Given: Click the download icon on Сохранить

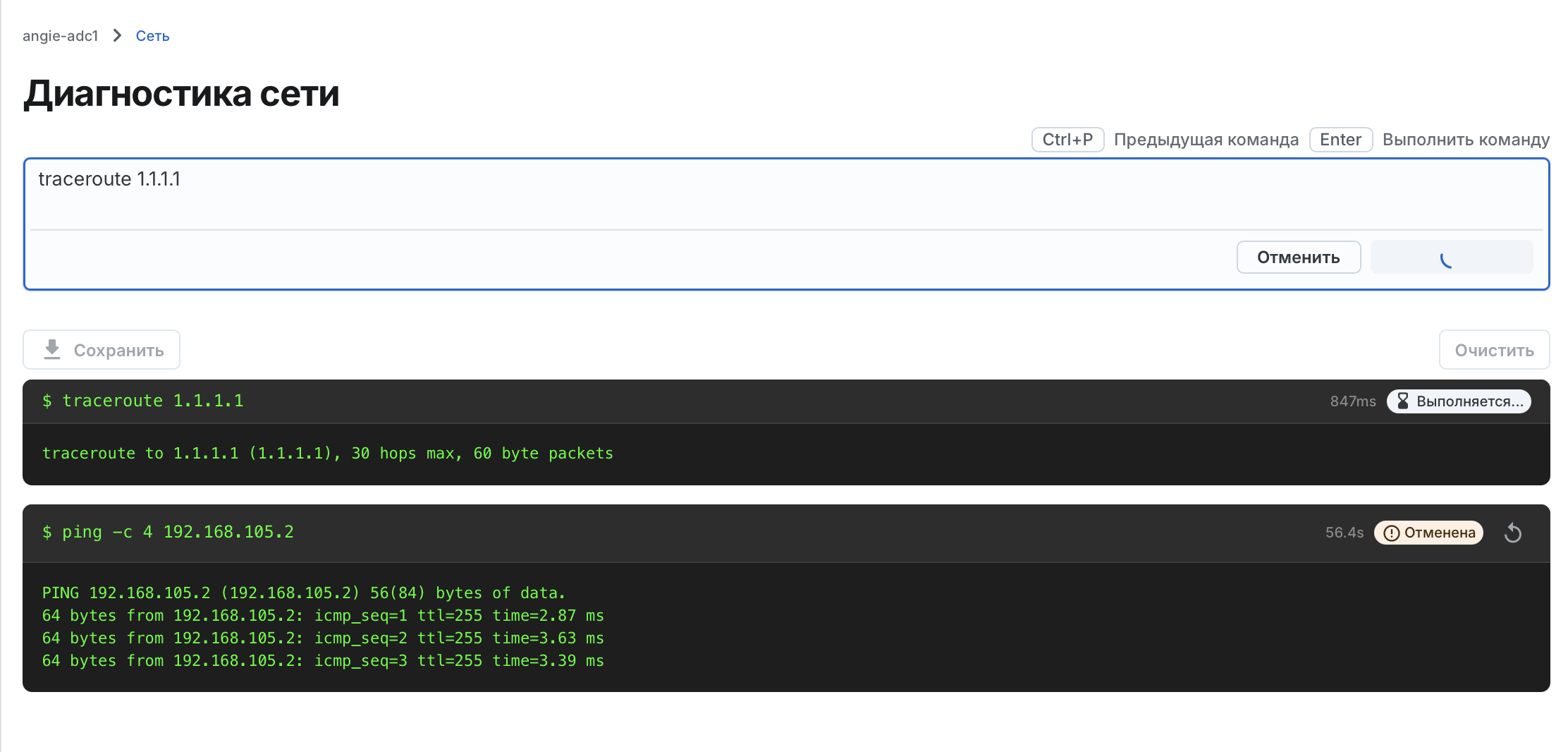Looking at the screenshot, I should 52,349.
